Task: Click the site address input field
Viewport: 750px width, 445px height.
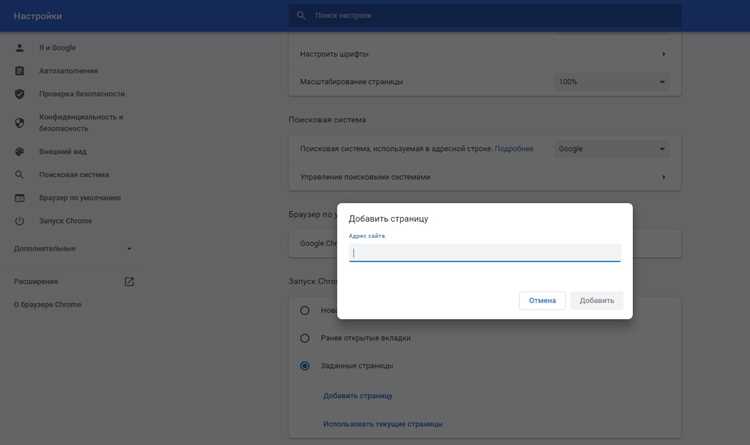Action: (485, 253)
